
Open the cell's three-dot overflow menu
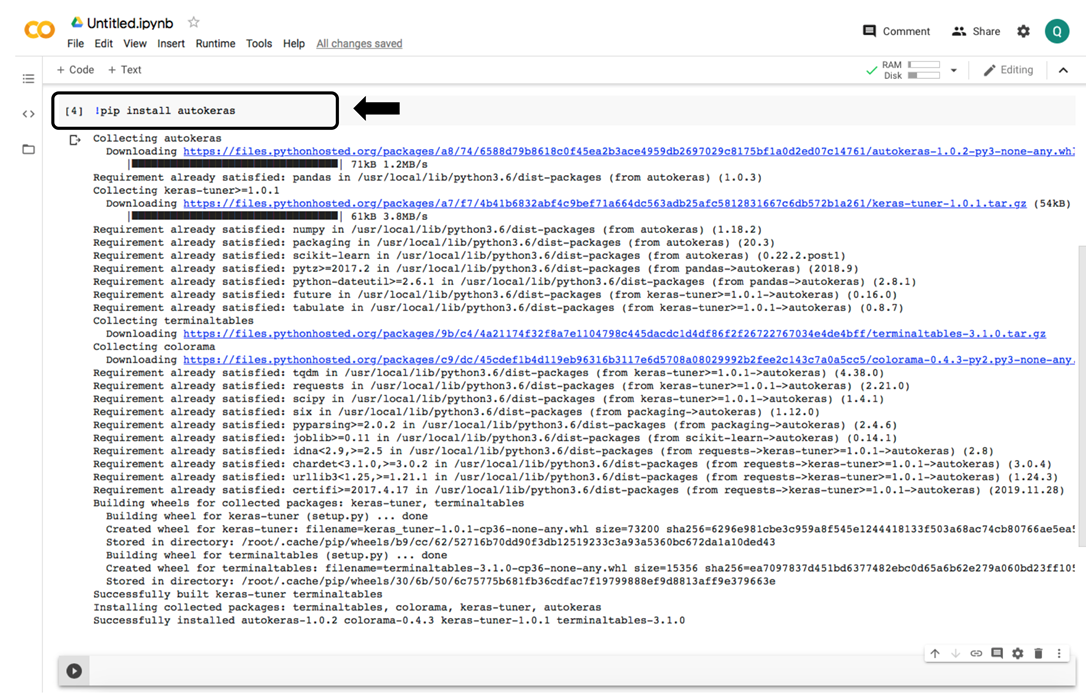[x=1059, y=653]
